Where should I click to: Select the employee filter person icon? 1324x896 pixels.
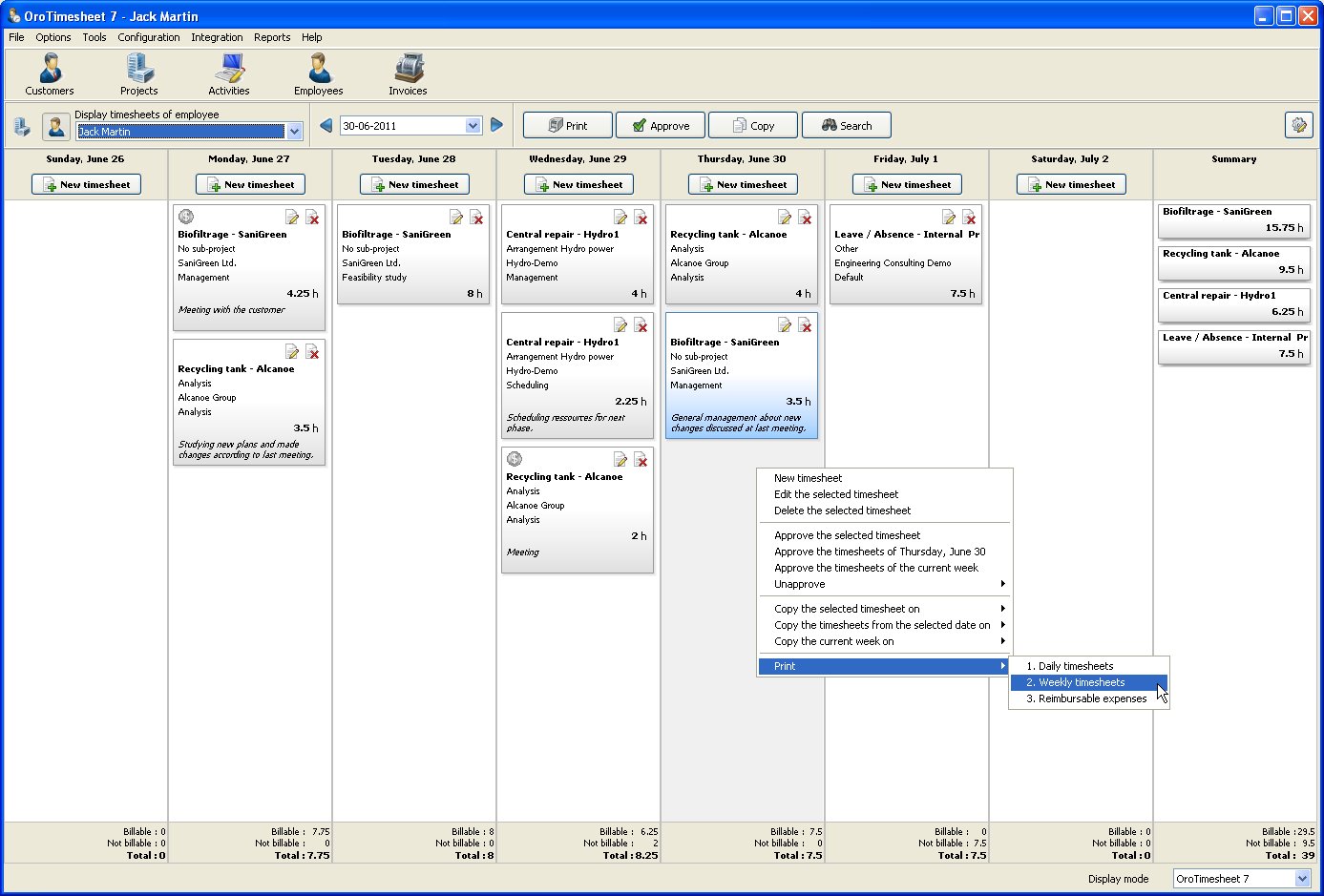pos(55,127)
